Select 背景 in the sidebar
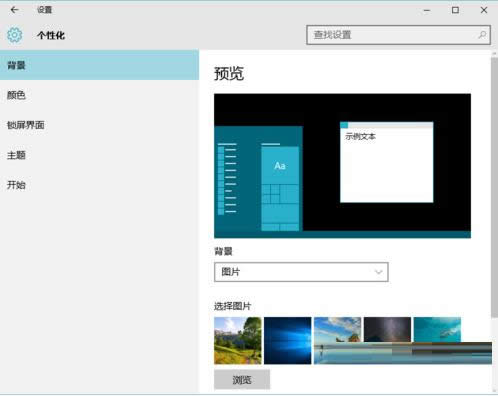This screenshot has width=498, height=396. [99, 65]
